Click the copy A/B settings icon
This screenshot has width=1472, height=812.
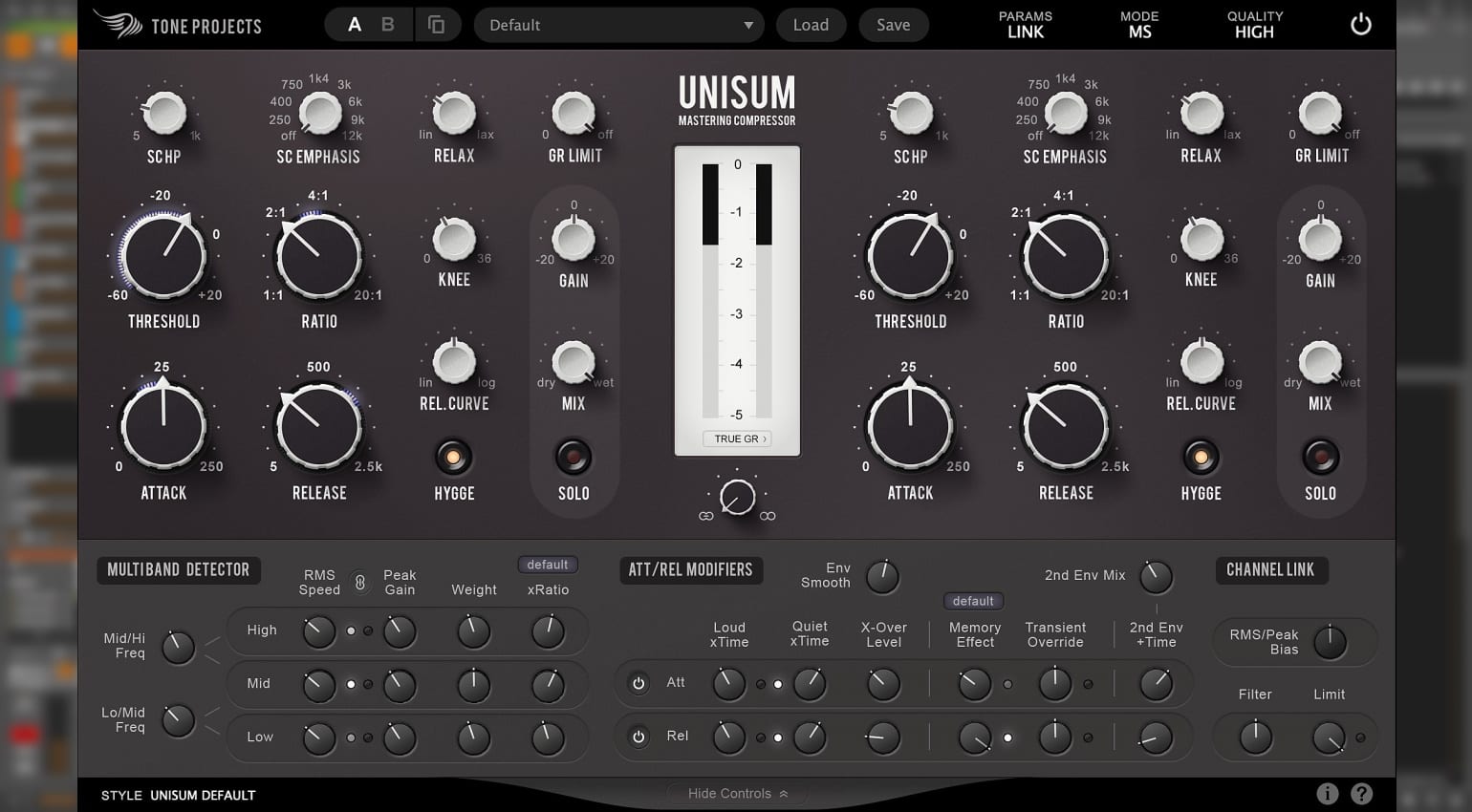[x=436, y=25]
